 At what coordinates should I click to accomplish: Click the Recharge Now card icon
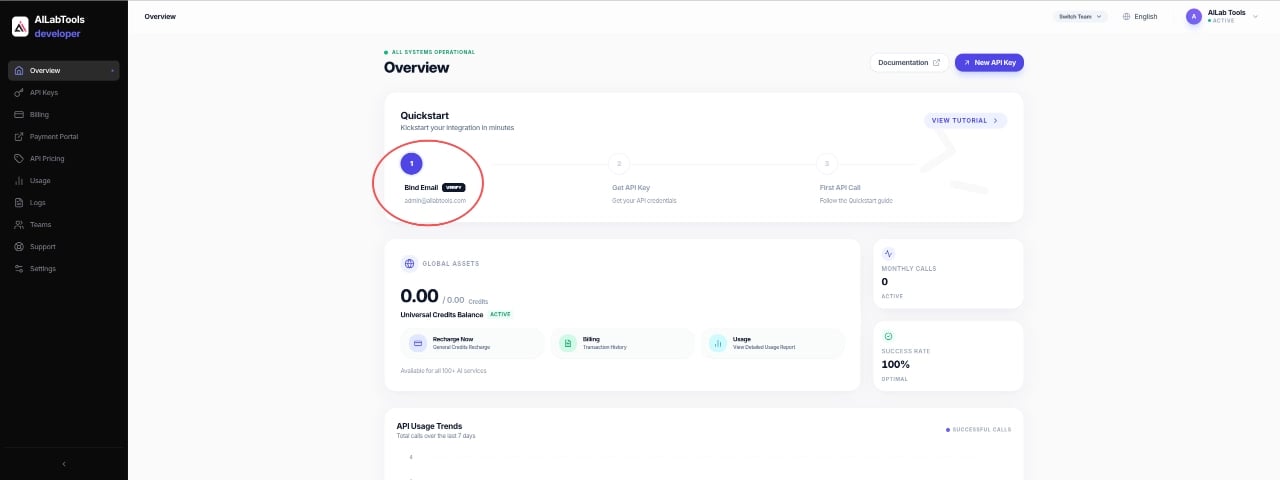[417, 343]
